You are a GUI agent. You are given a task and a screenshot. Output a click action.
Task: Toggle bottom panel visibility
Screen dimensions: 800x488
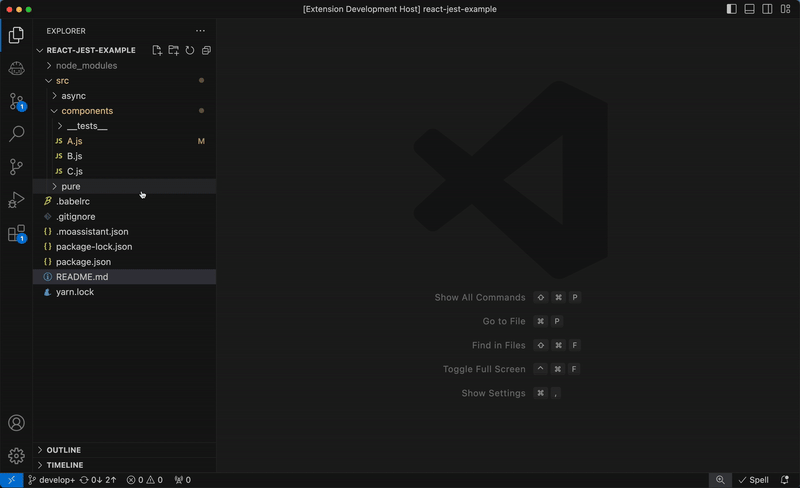click(x=749, y=9)
